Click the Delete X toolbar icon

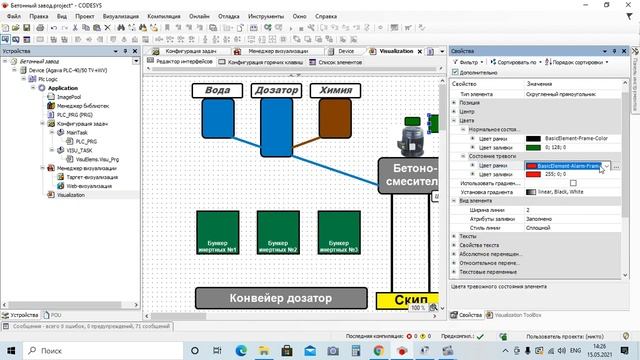tap(107, 28)
